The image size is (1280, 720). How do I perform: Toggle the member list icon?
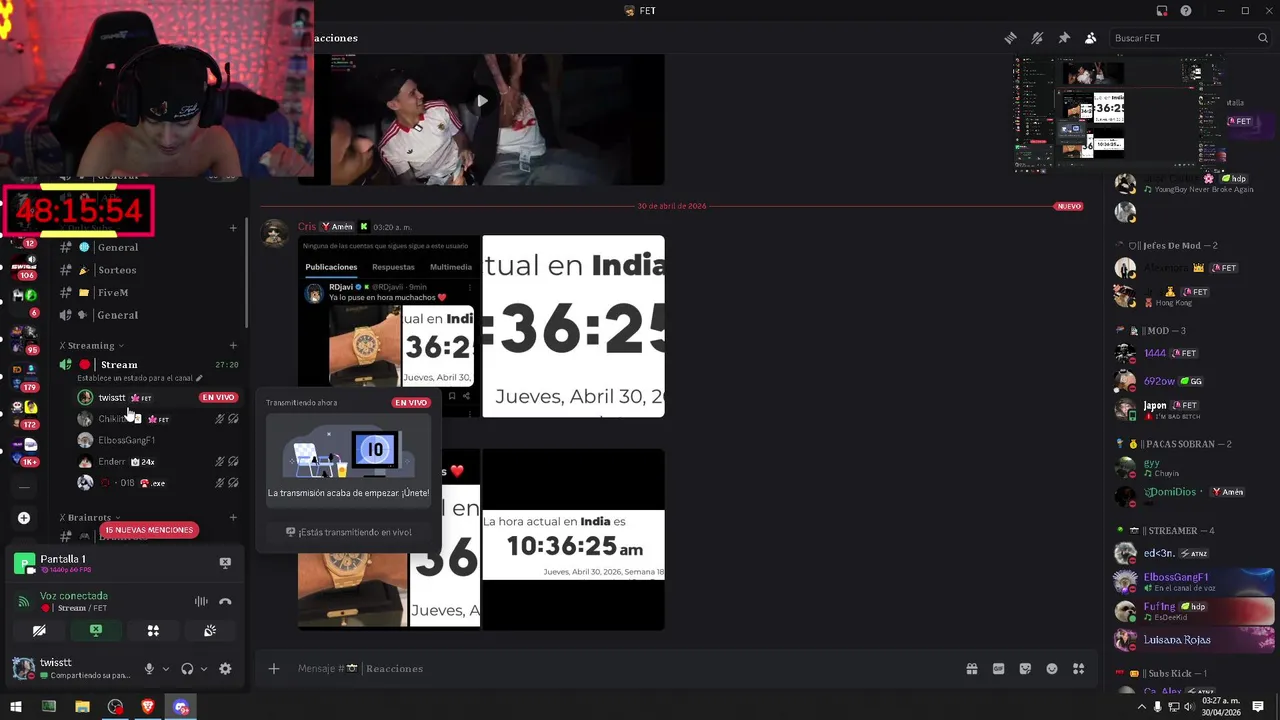point(1091,38)
